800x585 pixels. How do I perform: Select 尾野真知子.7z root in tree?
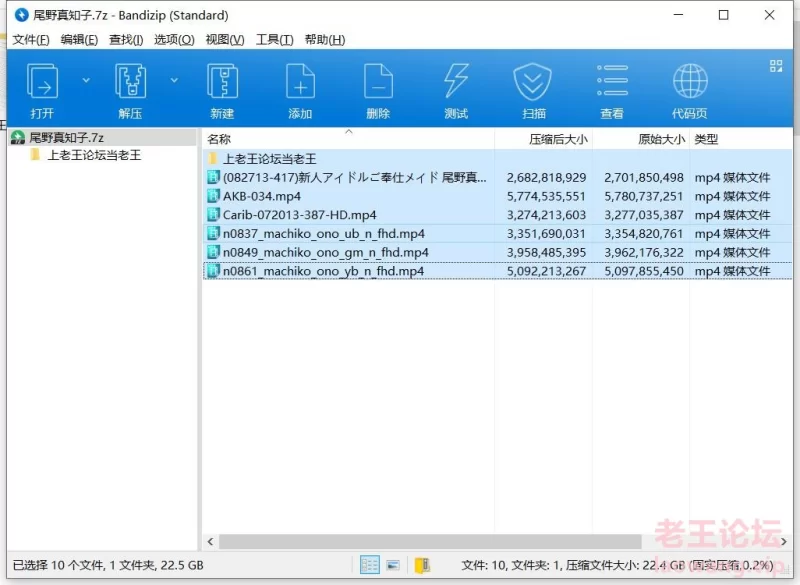[x=66, y=138]
